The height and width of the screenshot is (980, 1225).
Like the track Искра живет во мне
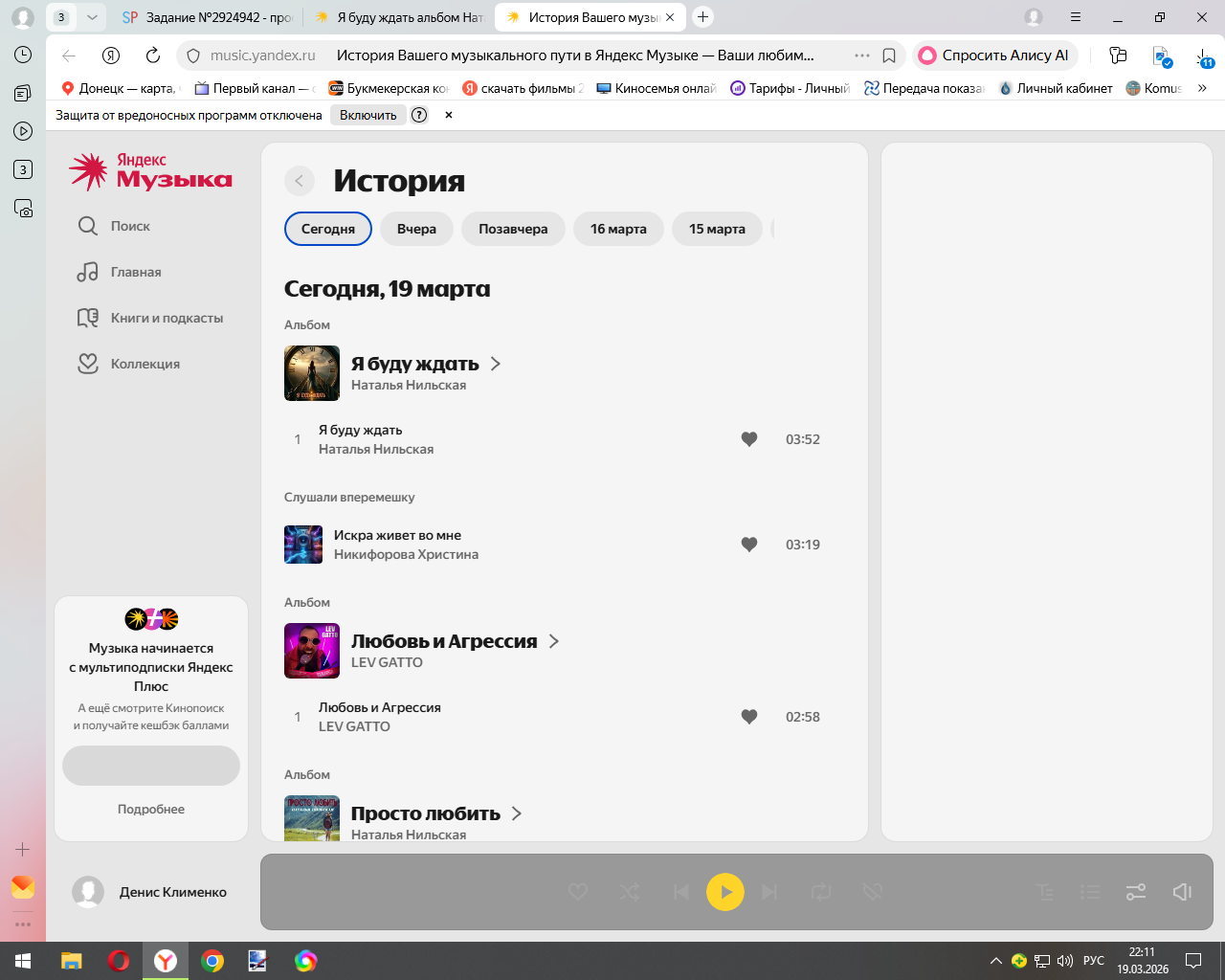click(749, 545)
